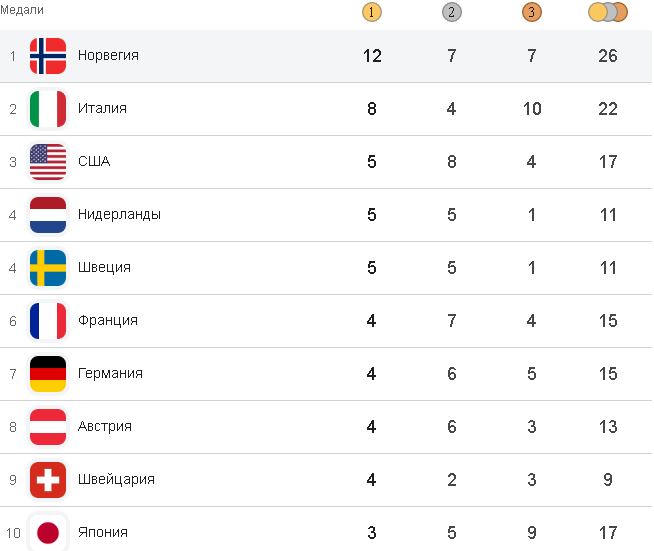Click the Sweden flag icon
654x551 pixels.
pyautogui.click(x=48, y=268)
